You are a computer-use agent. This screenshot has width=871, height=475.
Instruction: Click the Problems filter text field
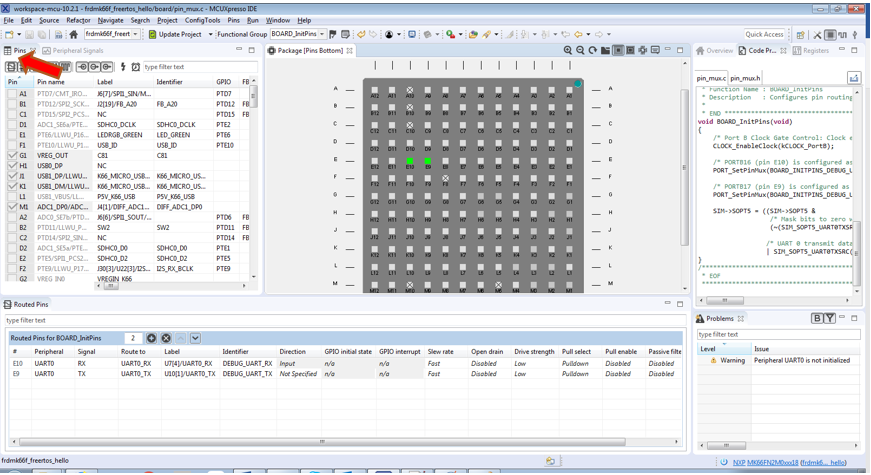click(x=778, y=334)
